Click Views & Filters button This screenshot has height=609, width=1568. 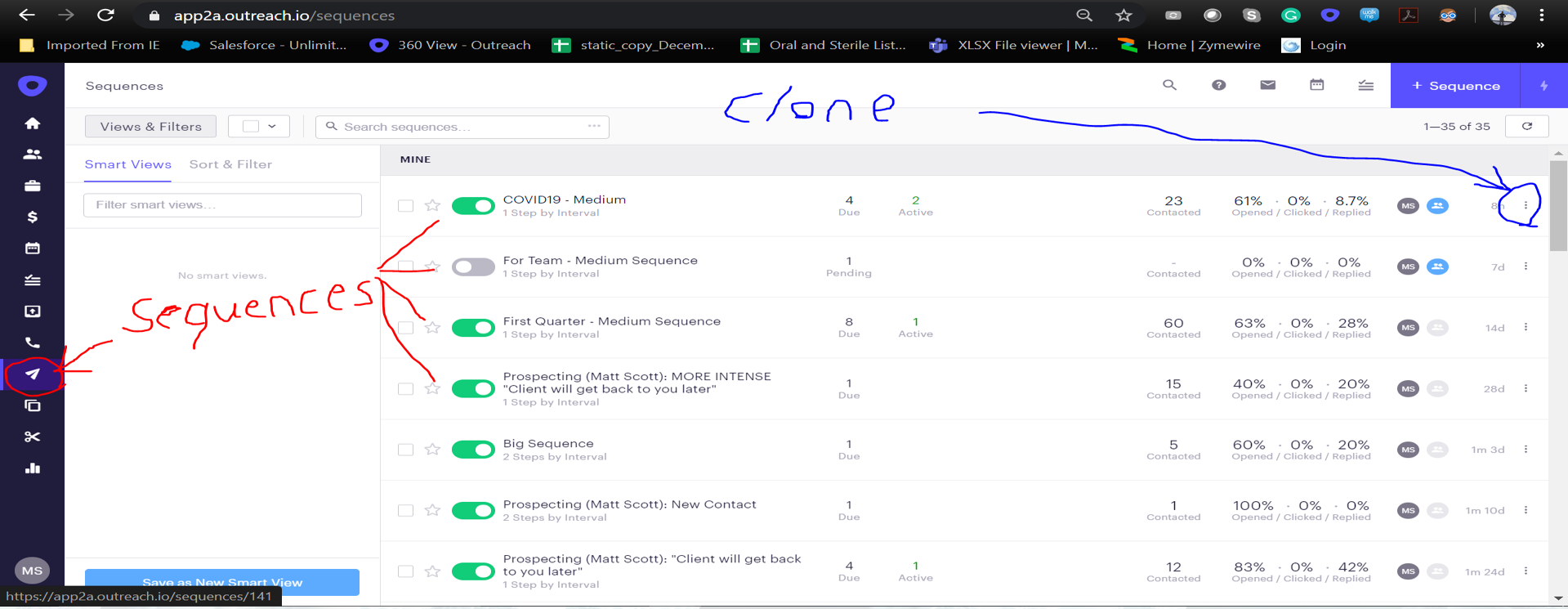pos(151,127)
